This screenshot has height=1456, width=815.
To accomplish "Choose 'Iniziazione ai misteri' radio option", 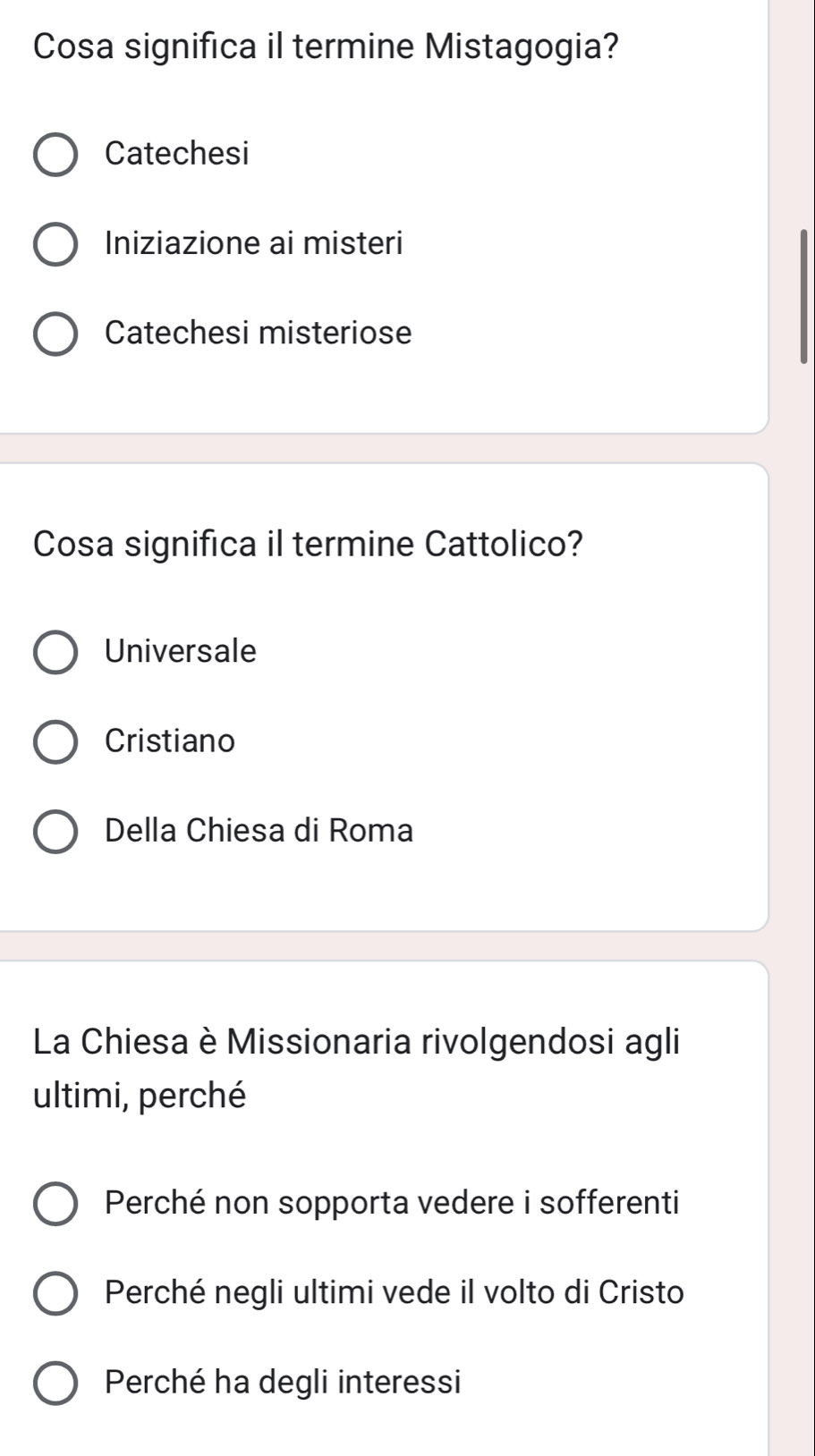I will [55, 244].
